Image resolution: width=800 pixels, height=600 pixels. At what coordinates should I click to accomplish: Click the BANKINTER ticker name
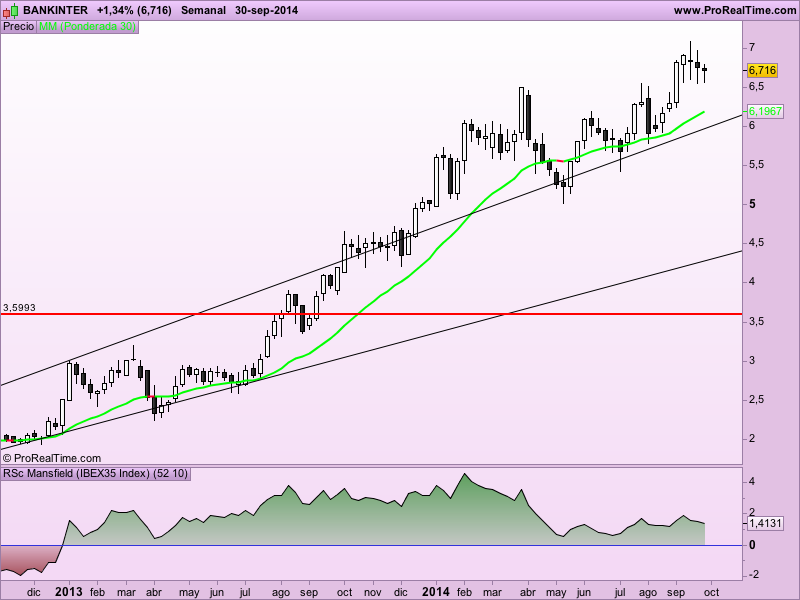[x=56, y=10]
